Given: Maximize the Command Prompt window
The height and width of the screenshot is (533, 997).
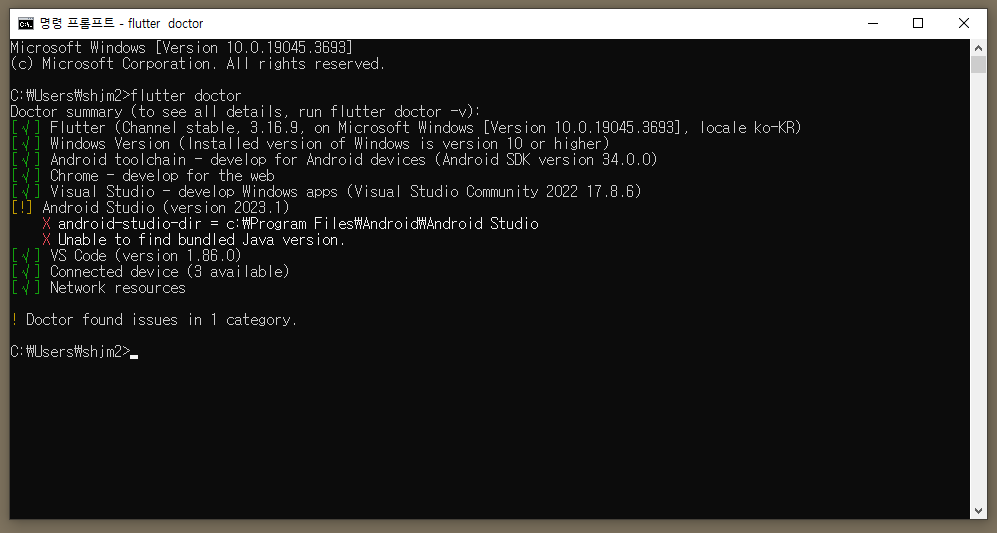Looking at the screenshot, I should tap(918, 24).
